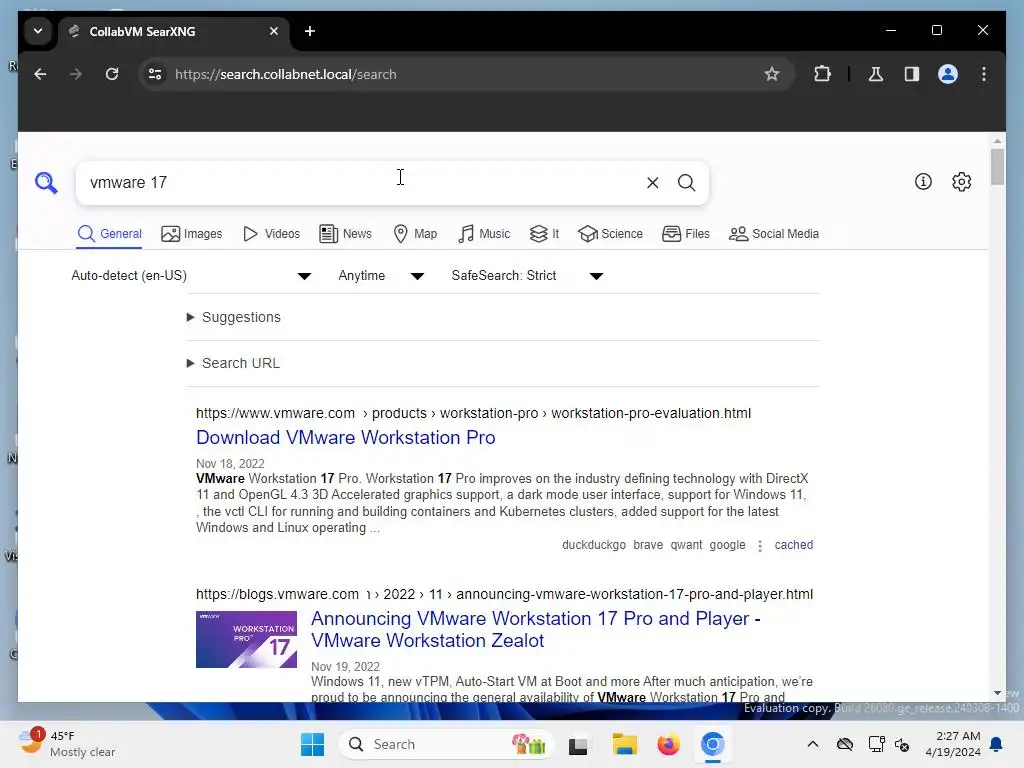
Task: Click the www.vmware.com result URL
Action: [x=473, y=413]
